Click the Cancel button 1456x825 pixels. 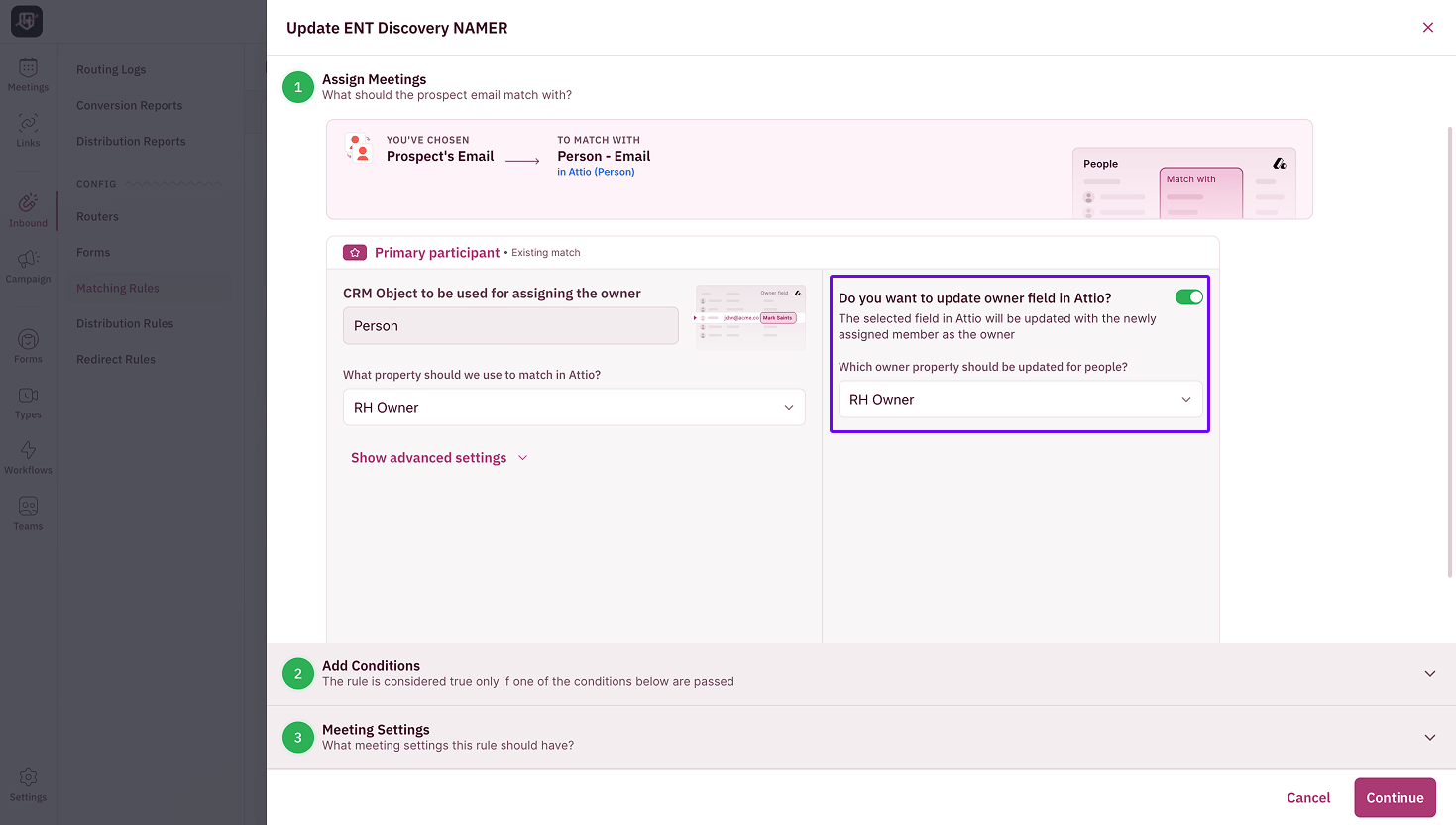pyautogui.click(x=1308, y=798)
